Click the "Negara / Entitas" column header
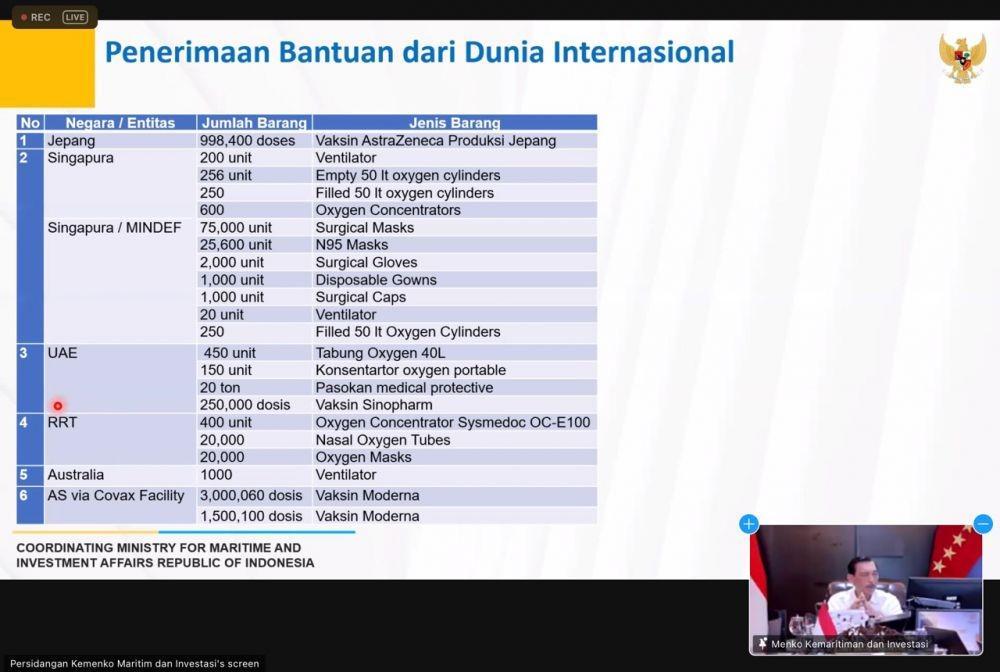Image resolution: width=1000 pixels, height=672 pixels. (120, 122)
